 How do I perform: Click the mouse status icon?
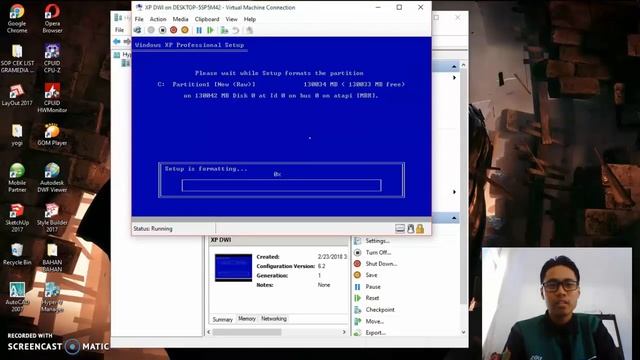pyautogui.click(x=411, y=229)
